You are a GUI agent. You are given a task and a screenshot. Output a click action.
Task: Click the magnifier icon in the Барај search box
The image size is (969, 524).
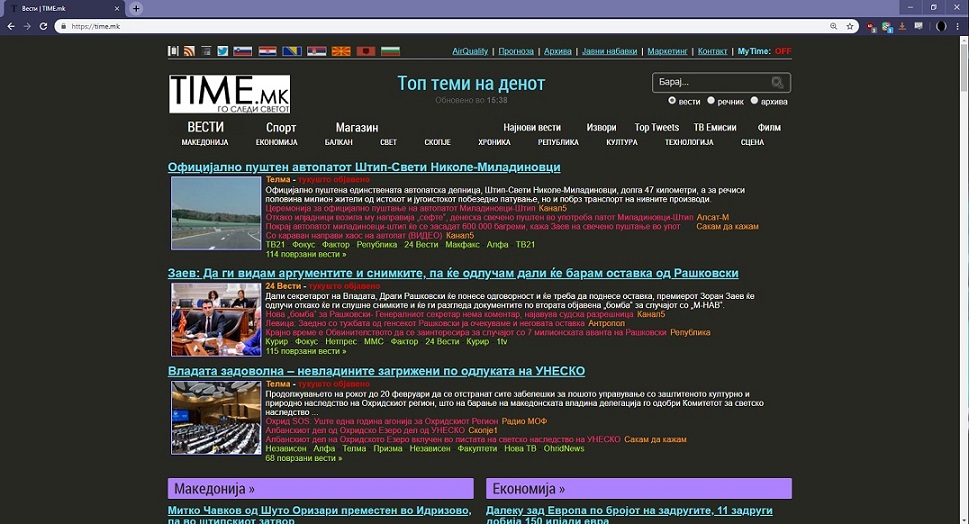point(777,82)
